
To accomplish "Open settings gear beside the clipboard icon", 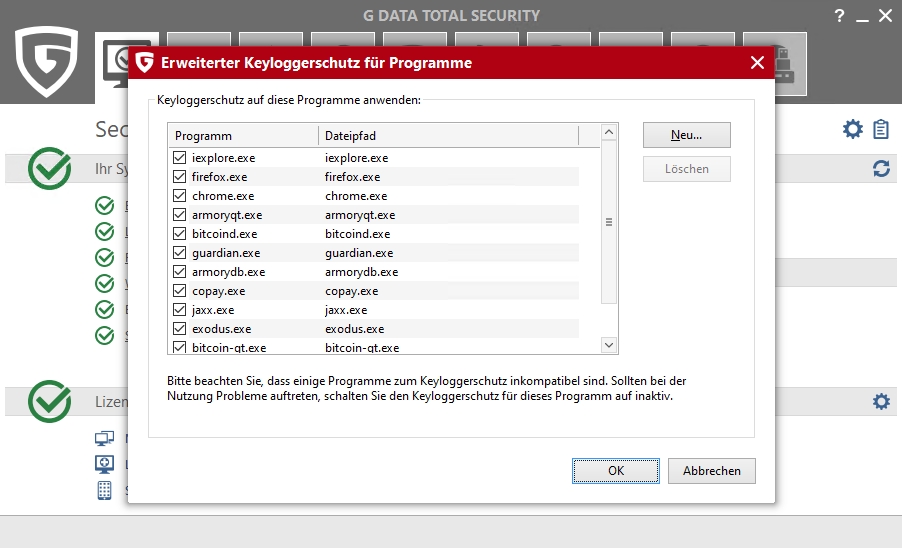I will 853,129.
